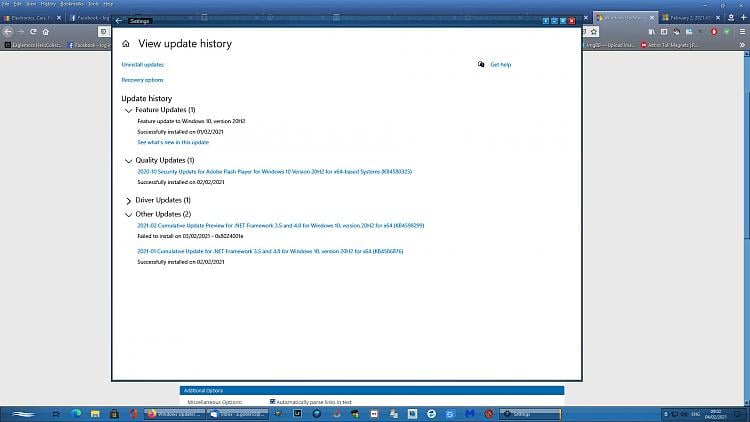This screenshot has height=422, width=750.
Task: Click the Firefox Windows Update taskbar button
Action: tap(175, 414)
